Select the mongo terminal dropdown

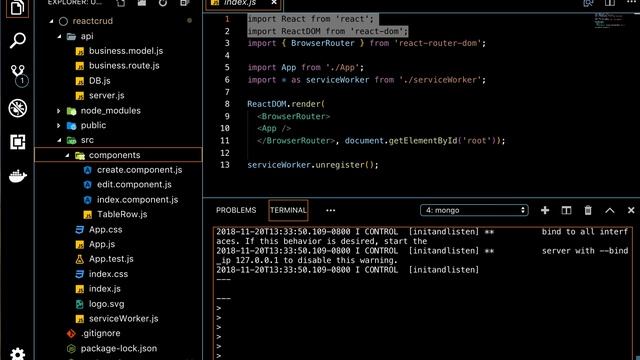click(474, 210)
